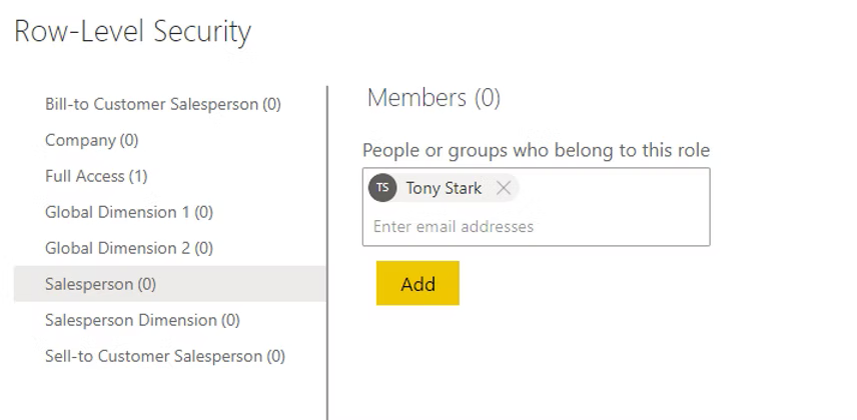
Task: Switch to Salesperson Dimension role
Action: click(x=142, y=320)
